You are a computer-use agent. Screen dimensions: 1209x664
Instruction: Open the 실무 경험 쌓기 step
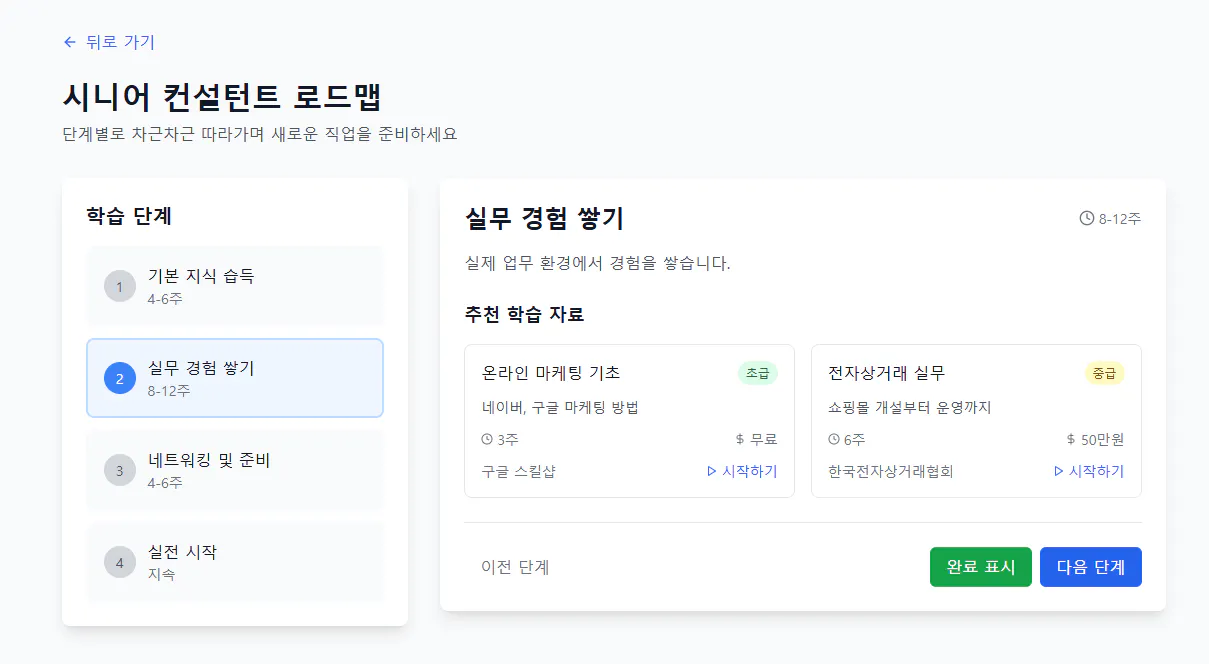pos(235,378)
